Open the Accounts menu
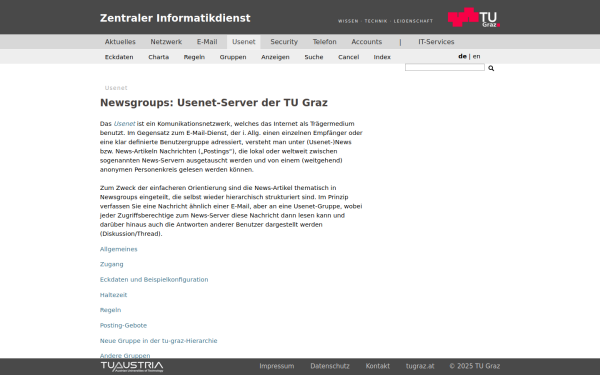 (x=367, y=42)
